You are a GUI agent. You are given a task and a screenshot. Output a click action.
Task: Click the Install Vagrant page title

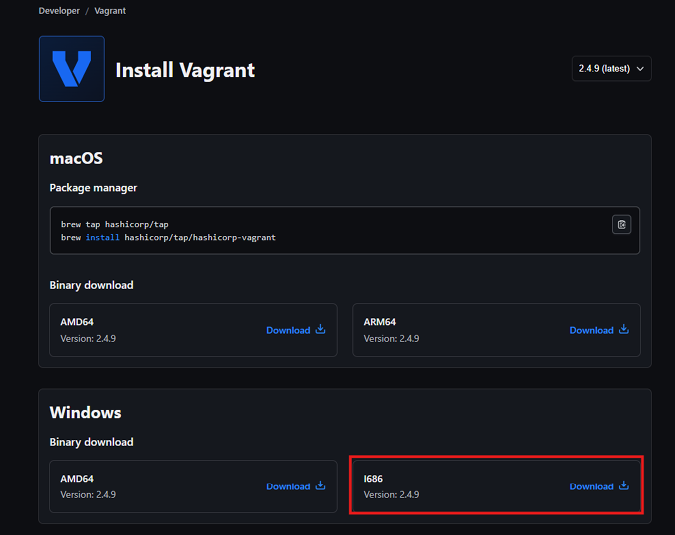point(185,70)
